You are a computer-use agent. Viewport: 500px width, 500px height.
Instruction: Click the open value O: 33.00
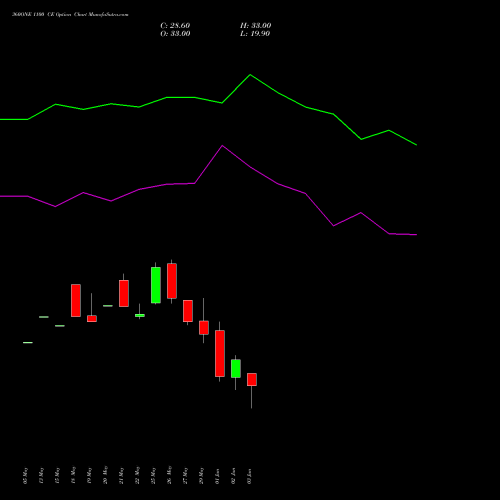click(175, 34)
